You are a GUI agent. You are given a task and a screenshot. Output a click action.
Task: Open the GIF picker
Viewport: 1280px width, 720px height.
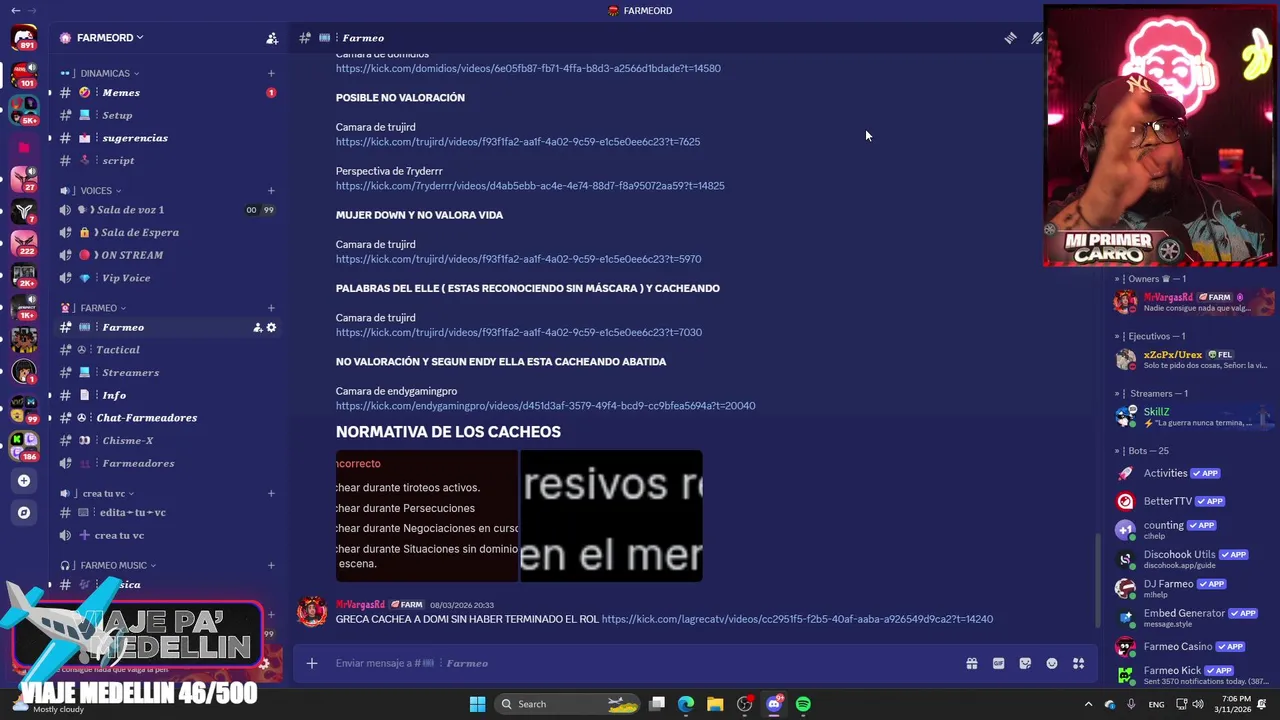coord(998,663)
